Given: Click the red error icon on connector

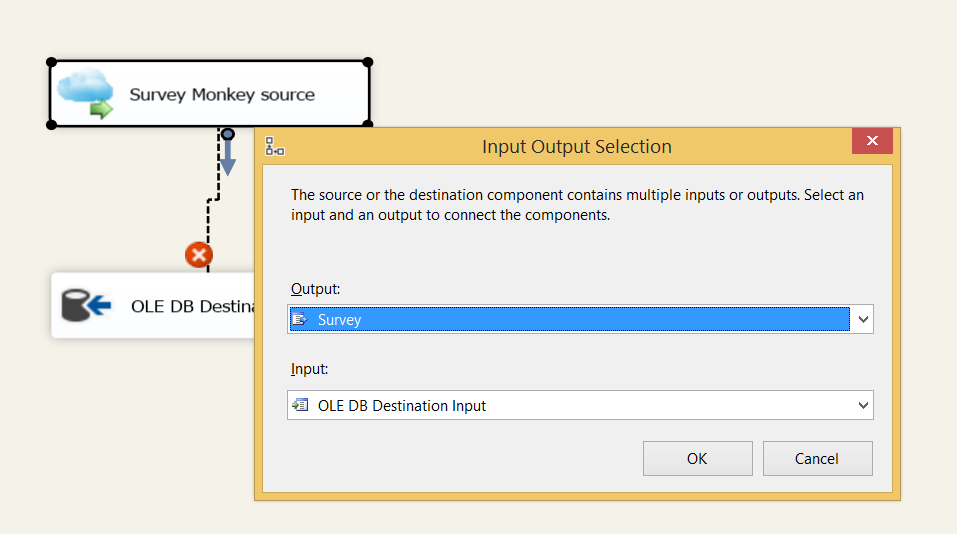Looking at the screenshot, I should tap(199, 254).
